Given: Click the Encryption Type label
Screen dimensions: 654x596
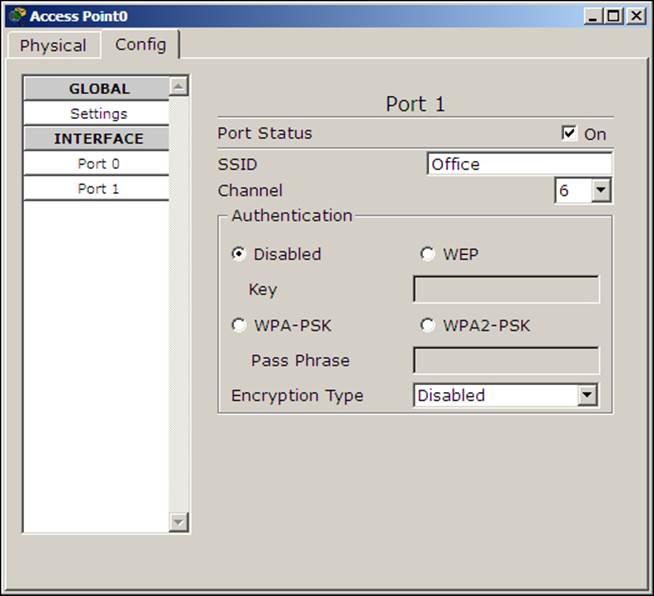Looking at the screenshot, I should pos(297,396).
